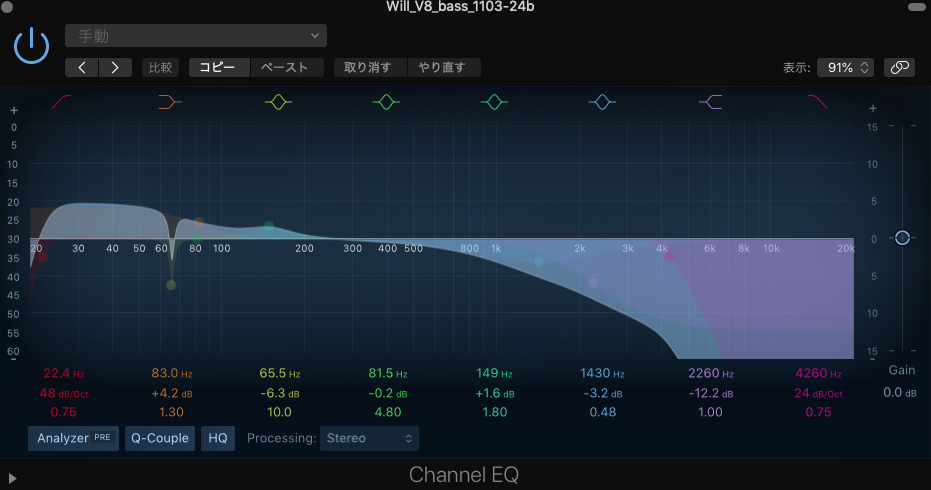The width and height of the screenshot is (931, 490).
Task: Open the 91% view size selector
Action: pos(846,68)
